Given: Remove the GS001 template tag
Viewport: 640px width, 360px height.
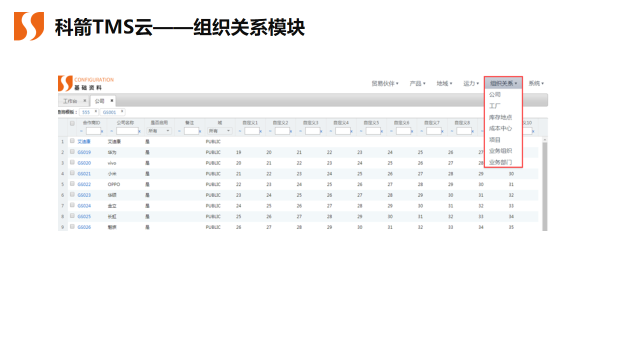Looking at the screenshot, I should [x=122, y=111].
